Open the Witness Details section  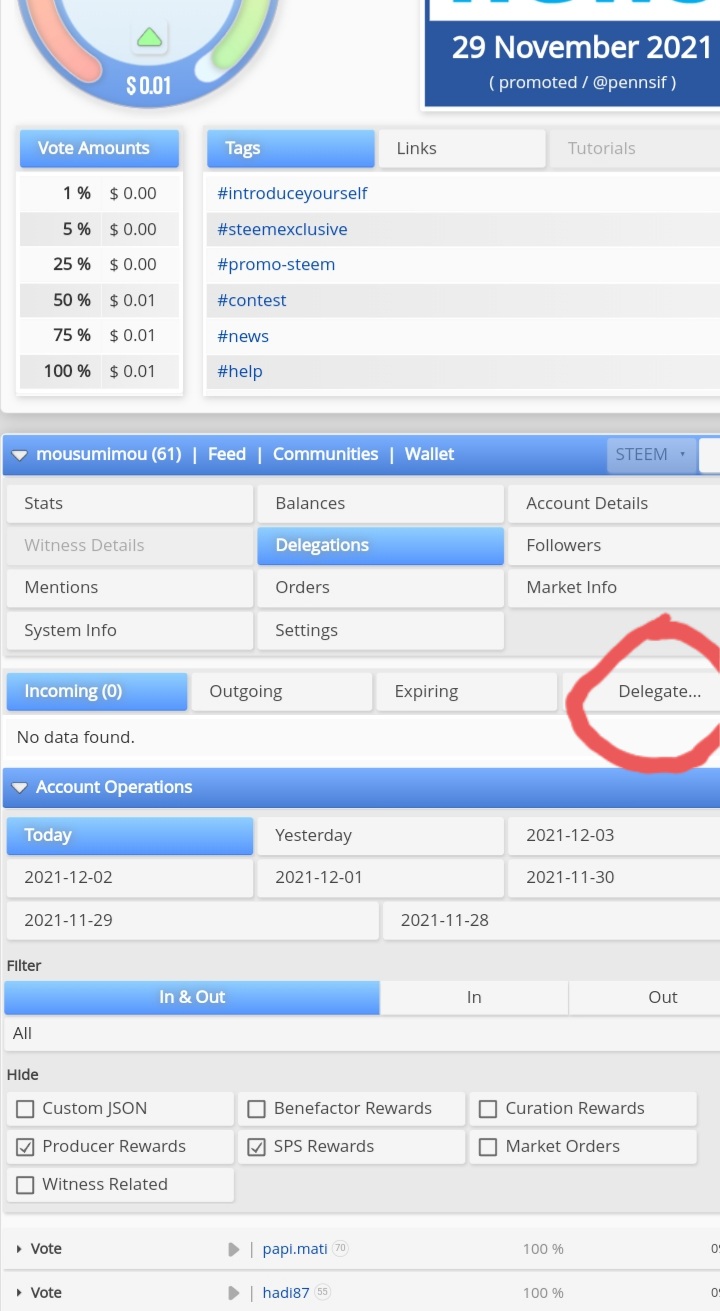point(129,545)
